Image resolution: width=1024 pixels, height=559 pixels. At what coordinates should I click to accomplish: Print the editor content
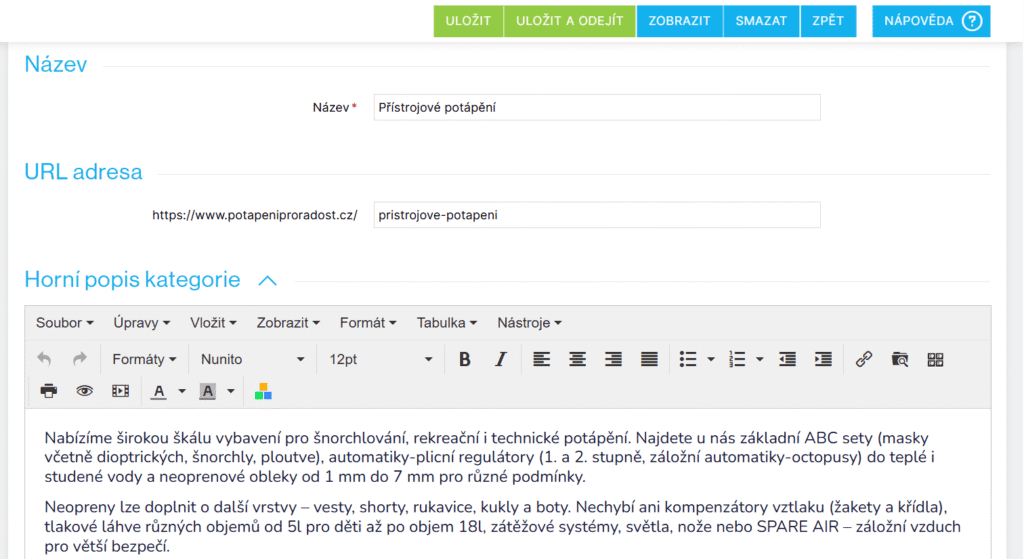coord(48,391)
